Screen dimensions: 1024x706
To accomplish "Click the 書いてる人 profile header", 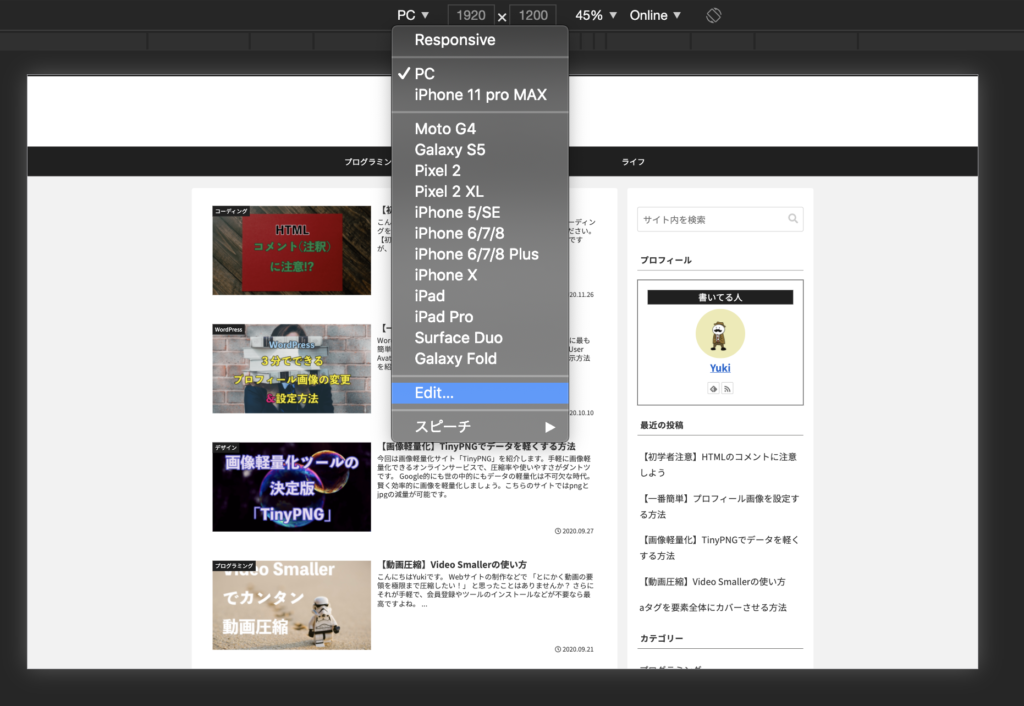I will coord(720,297).
